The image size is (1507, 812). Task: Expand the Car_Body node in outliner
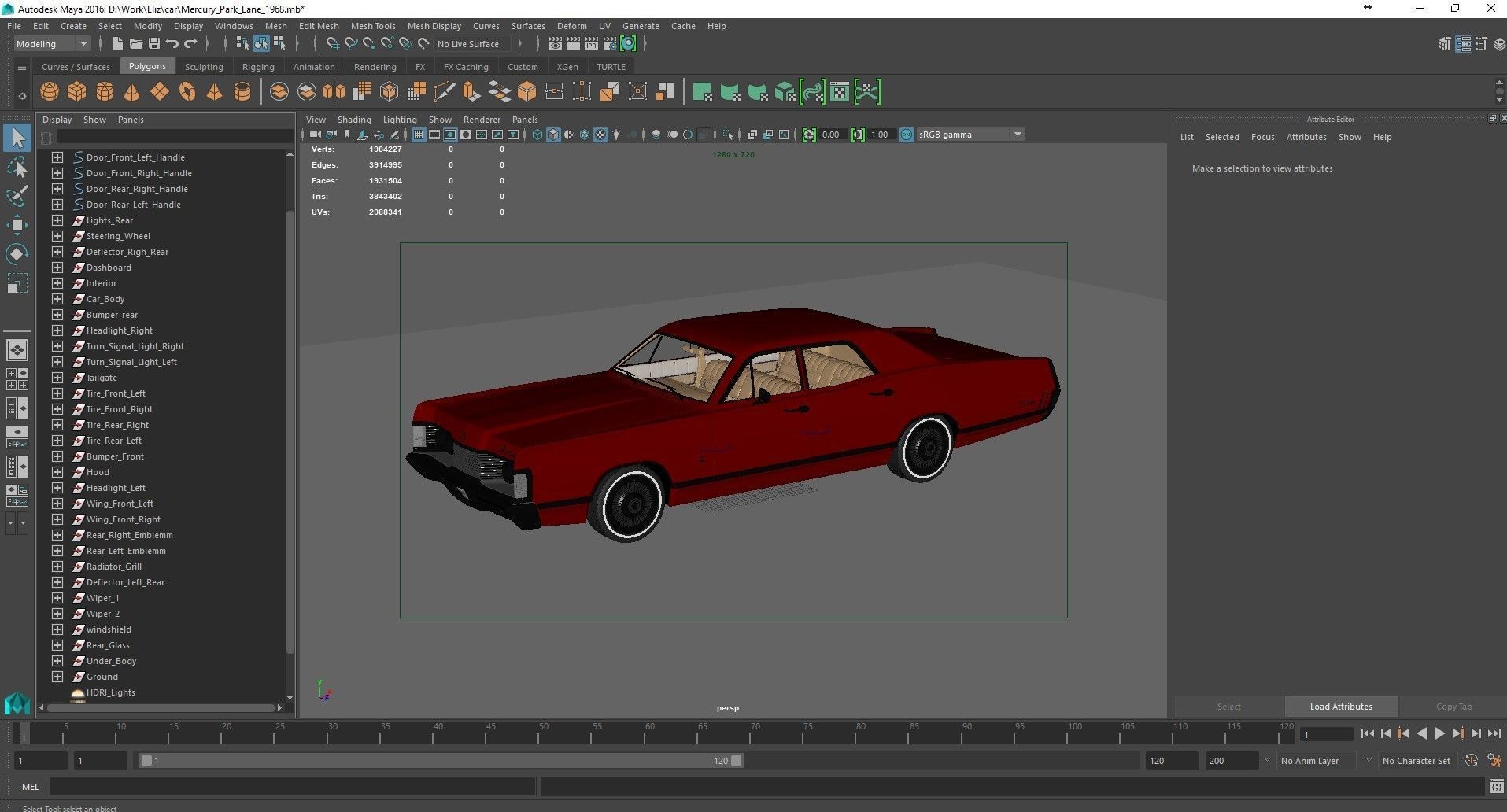[x=57, y=299]
